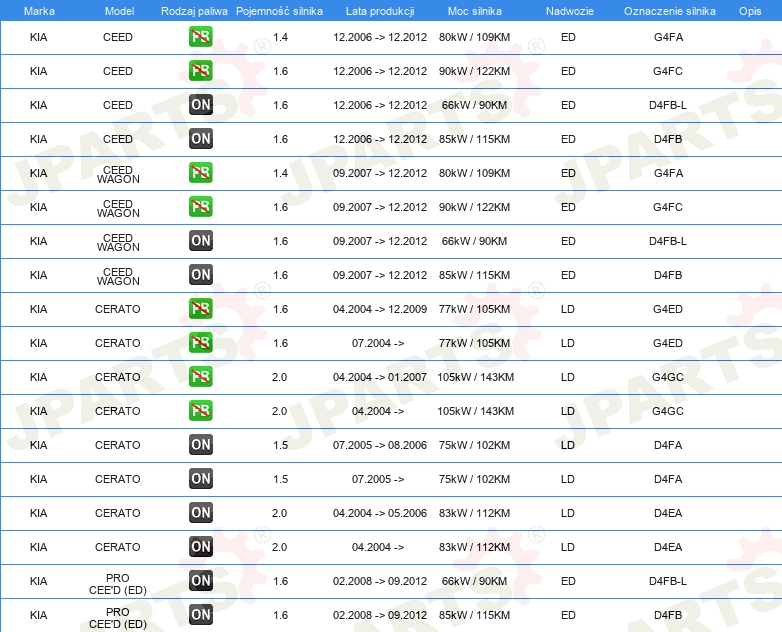
Task: Click petrol icon in CERATO 07.2004 row
Action: 200,342
